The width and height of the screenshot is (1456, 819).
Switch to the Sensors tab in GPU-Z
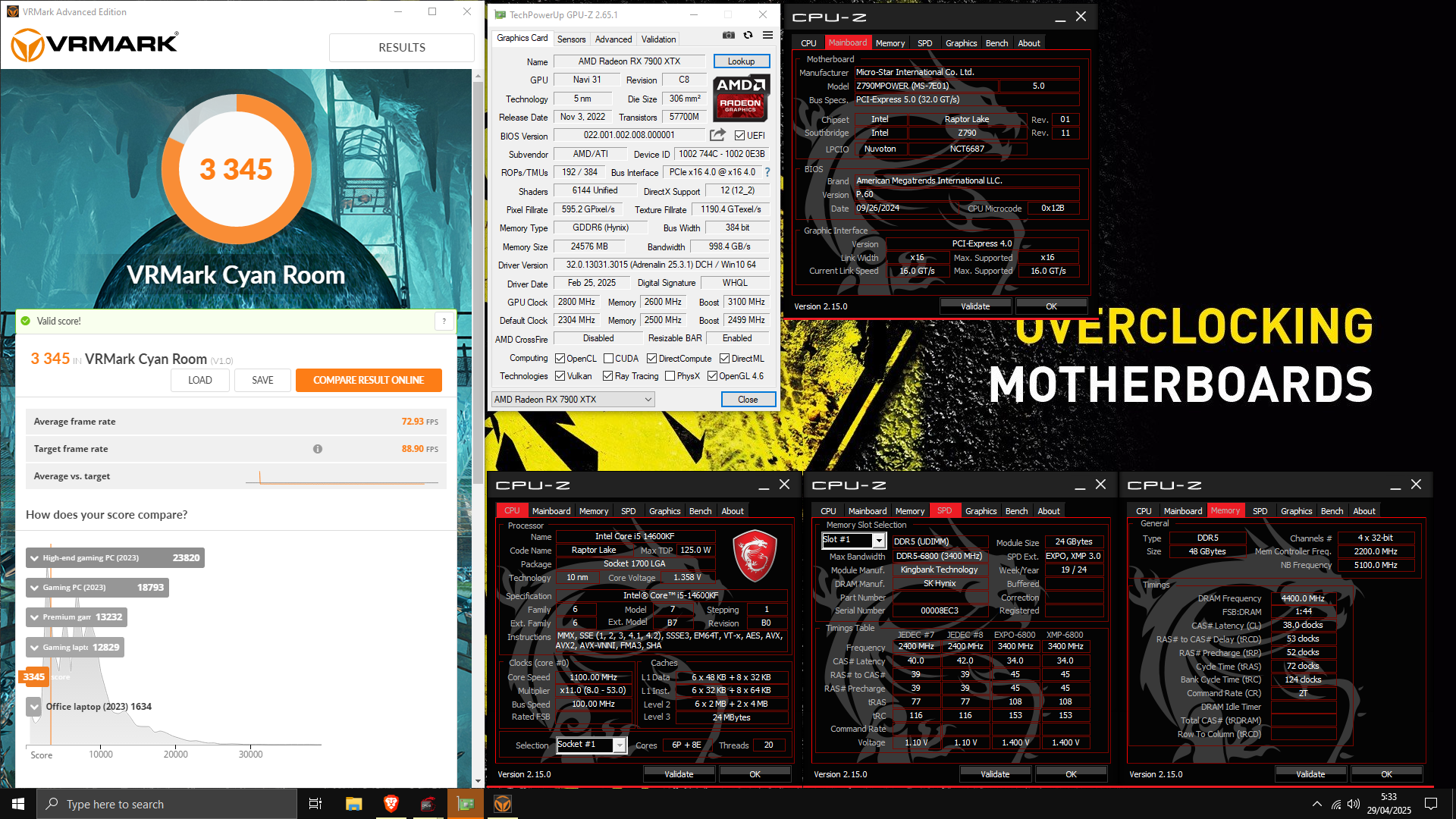pyautogui.click(x=571, y=39)
